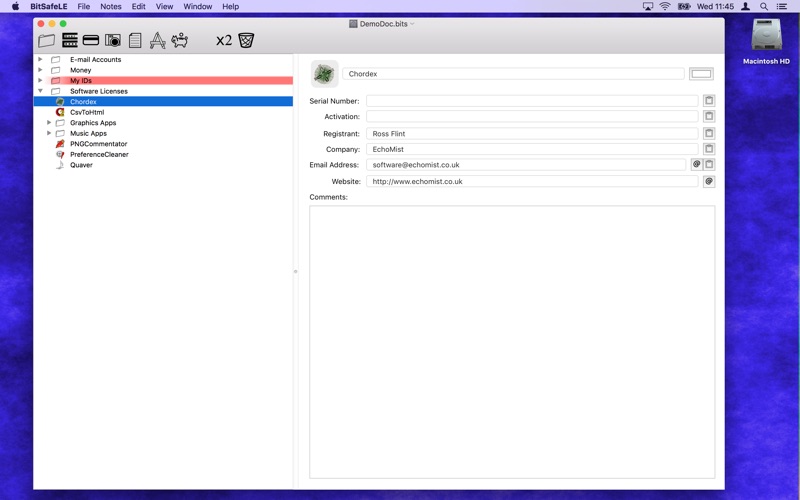
Task: Select the Software Licenses folder row
Action: (163, 91)
